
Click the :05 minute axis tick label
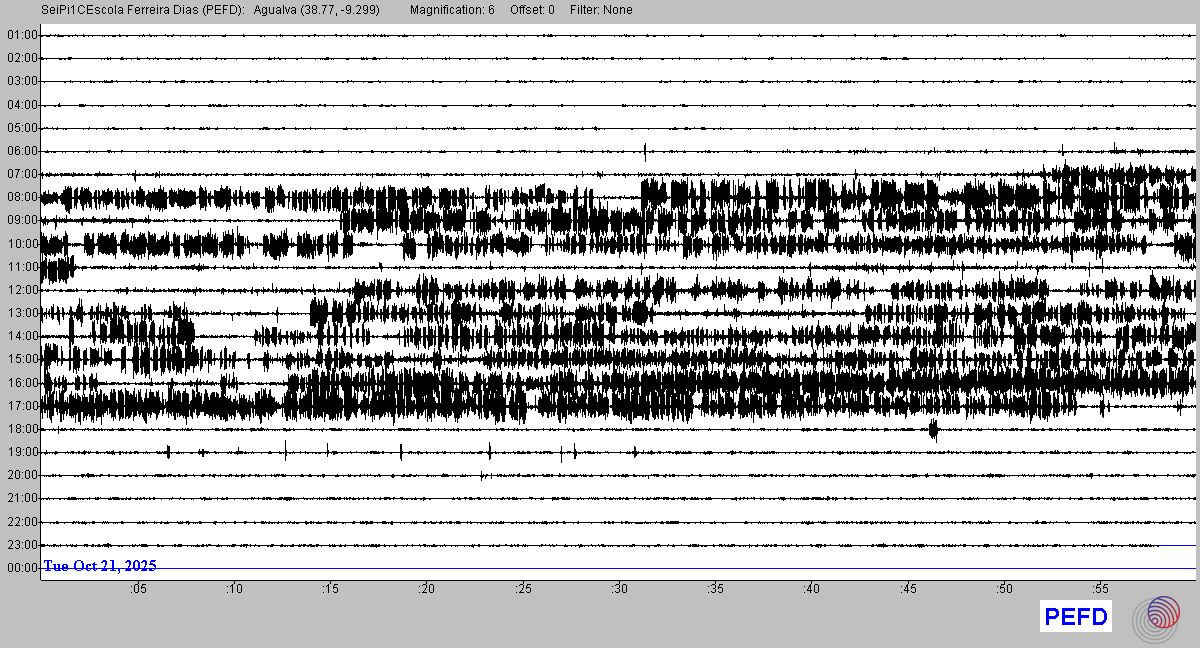click(138, 589)
